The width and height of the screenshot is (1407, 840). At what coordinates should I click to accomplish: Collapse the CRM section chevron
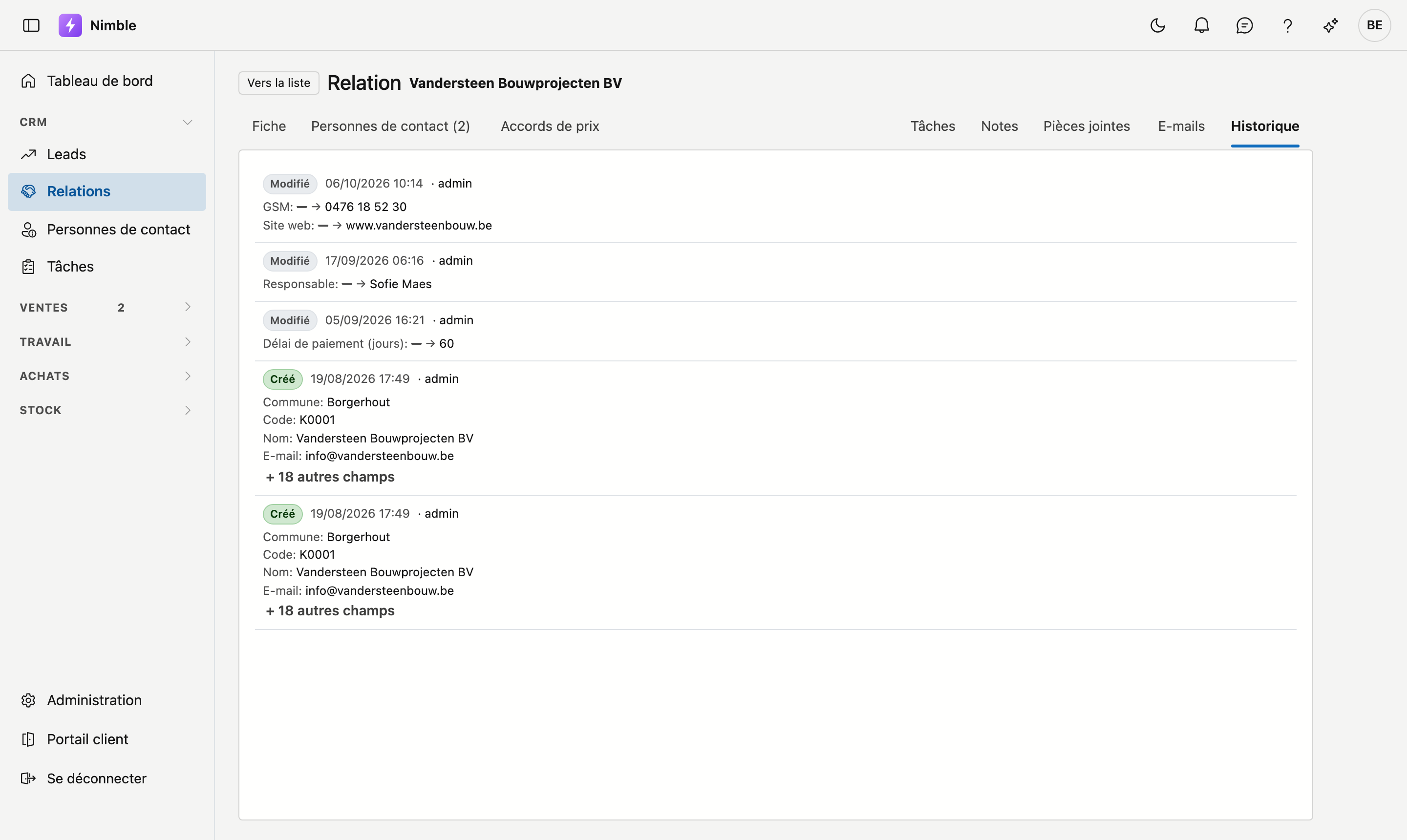(188, 122)
